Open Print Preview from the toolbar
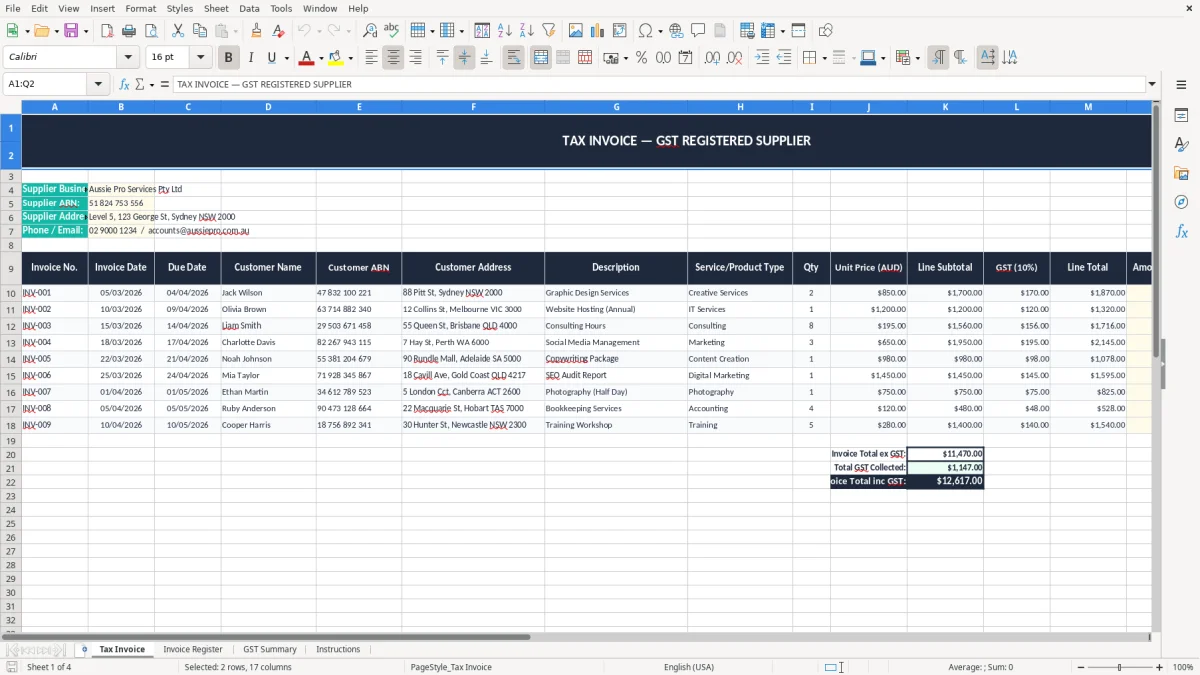Screen dimensions: 1200x675 (x=150, y=31)
